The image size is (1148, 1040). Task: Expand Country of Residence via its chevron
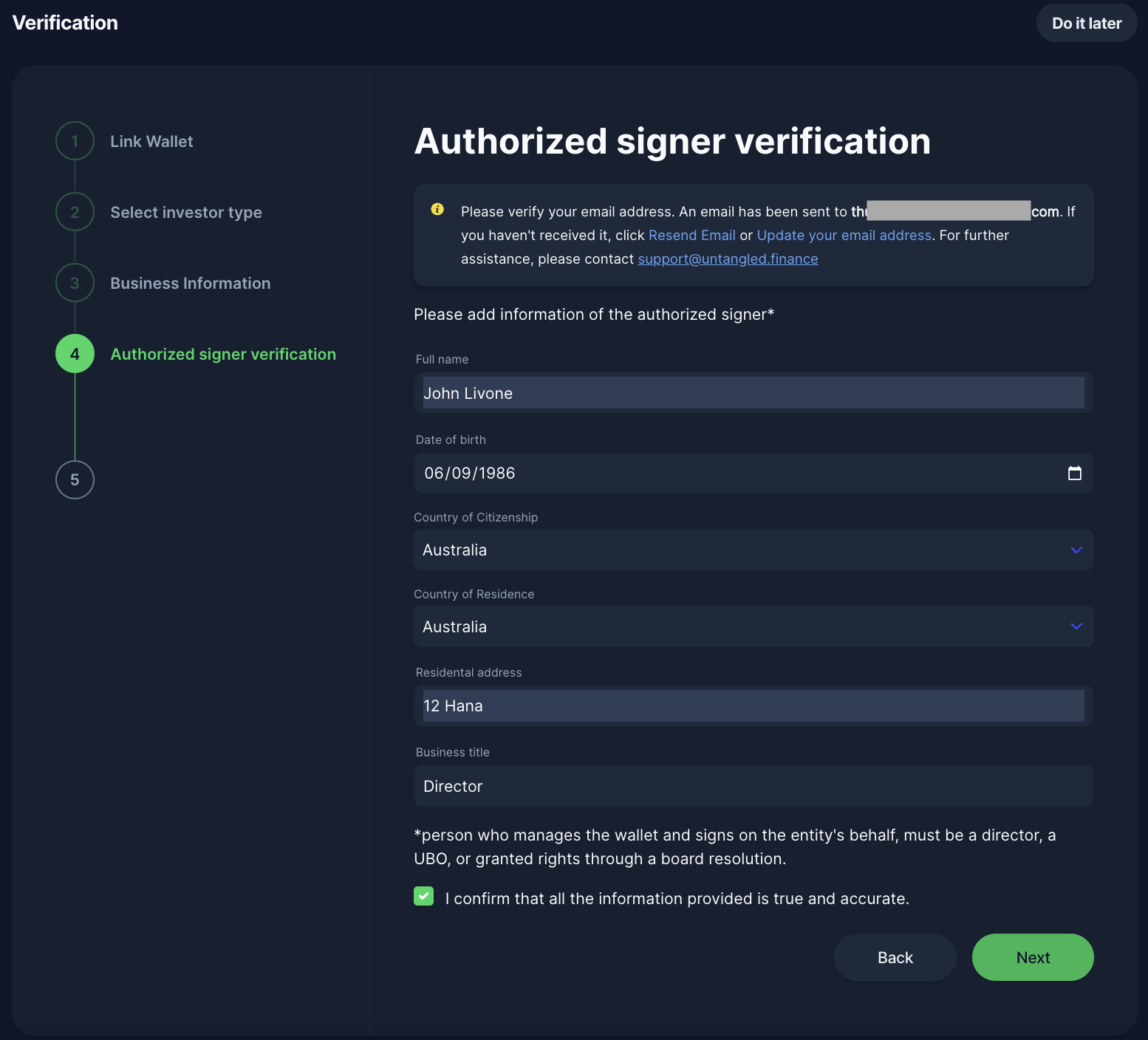pos(1076,626)
